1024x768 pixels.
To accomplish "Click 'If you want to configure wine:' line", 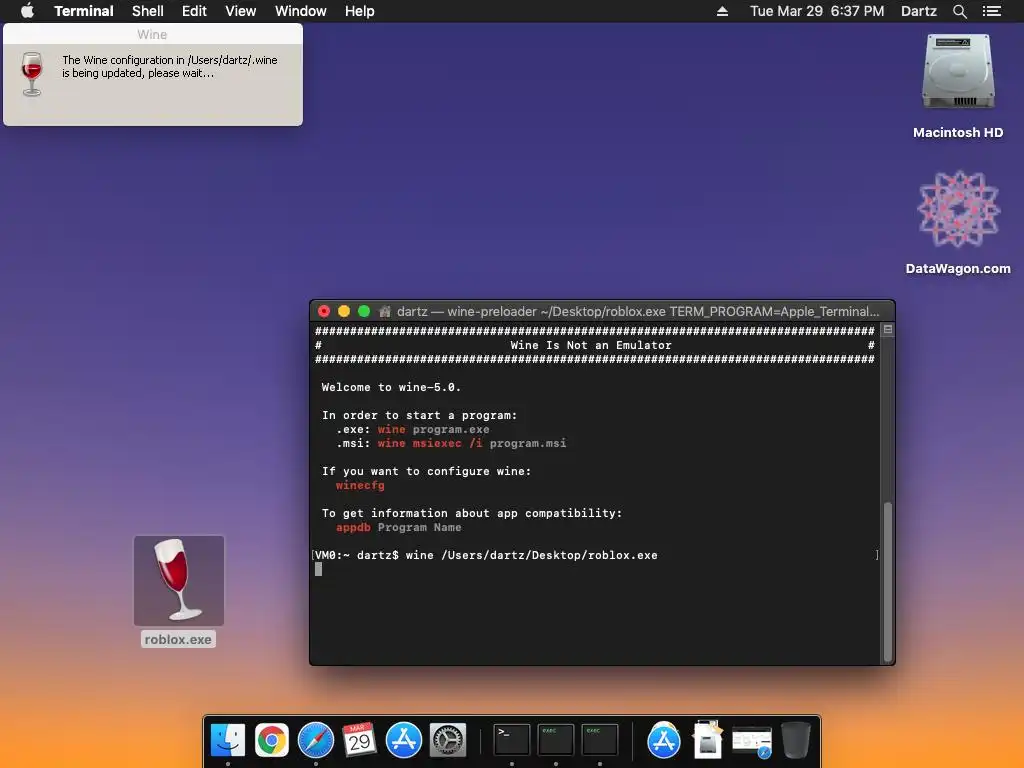I will [x=426, y=471].
